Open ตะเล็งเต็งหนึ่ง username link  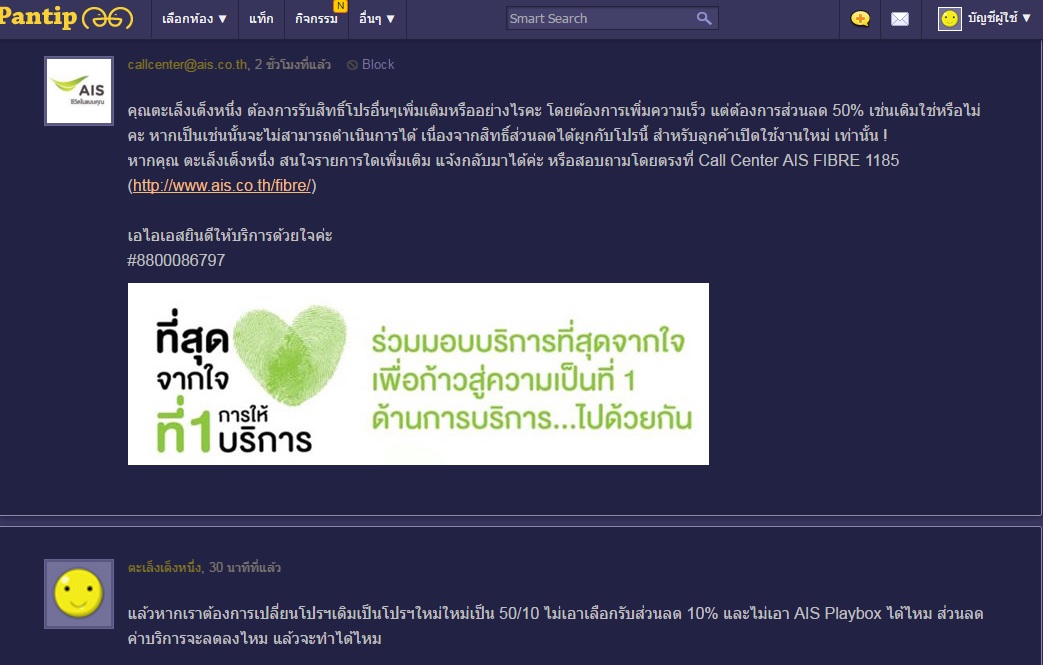164,567
